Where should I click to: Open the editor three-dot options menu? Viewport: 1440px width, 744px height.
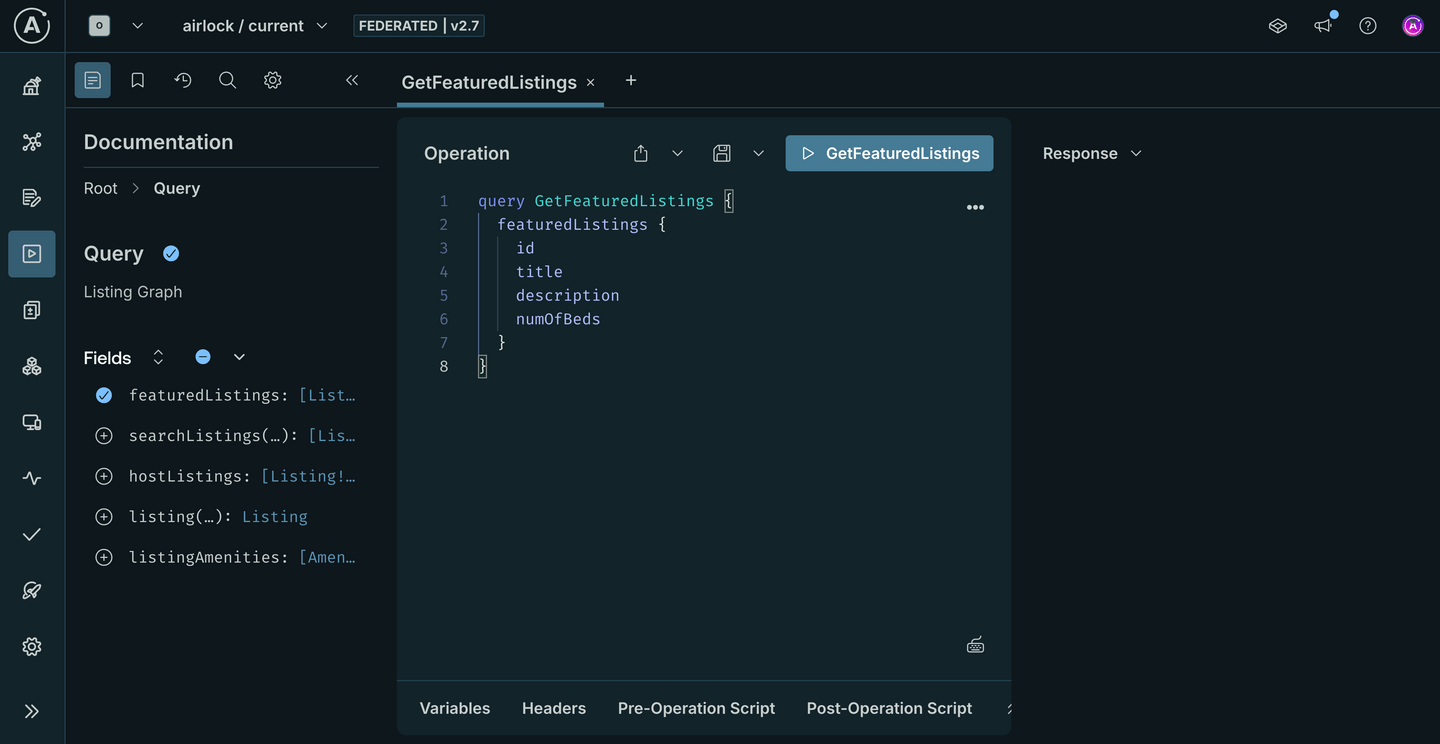(975, 207)
